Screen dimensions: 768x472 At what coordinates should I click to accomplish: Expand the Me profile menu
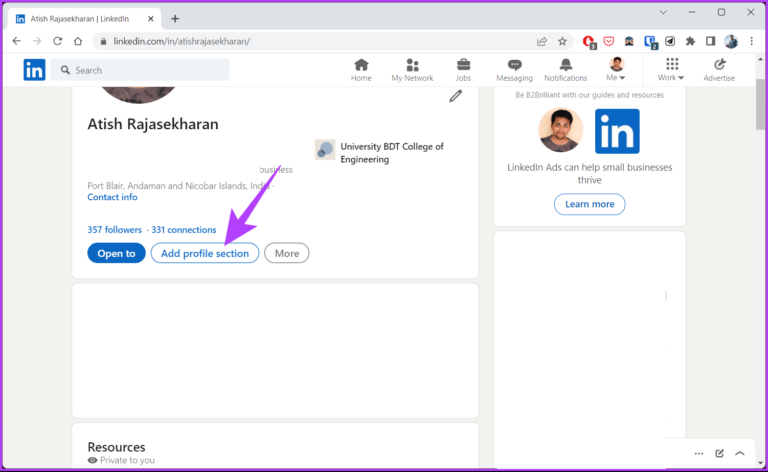point(616,69)
